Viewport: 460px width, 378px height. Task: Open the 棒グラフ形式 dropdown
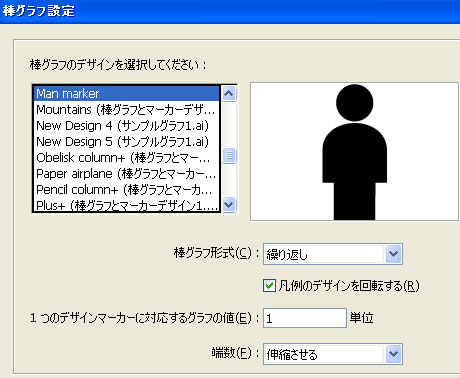[x=333, y=254]
